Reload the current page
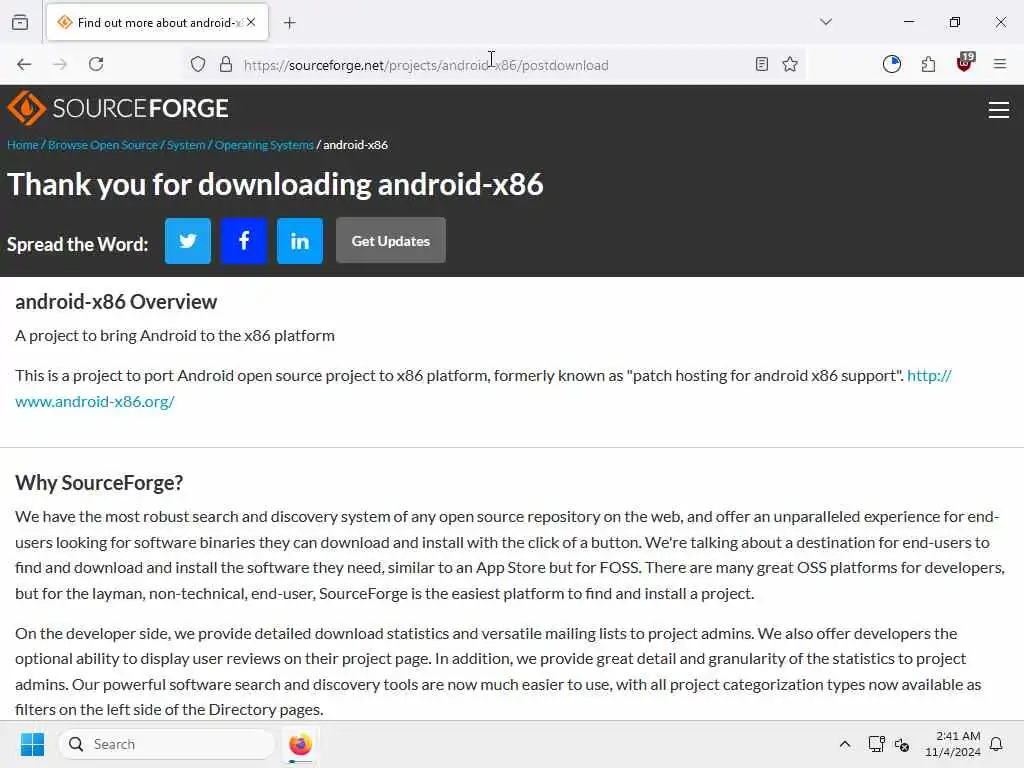This screenshot has width=1024, height=768. 96,64
